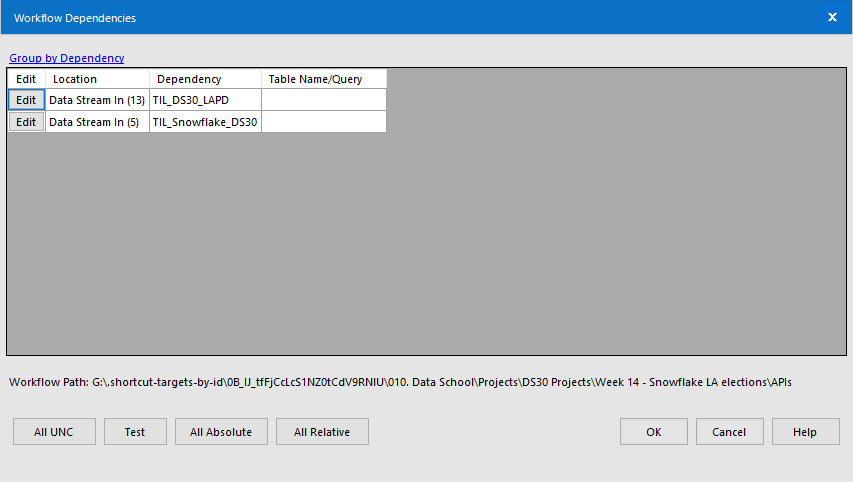853x482 pixels.
Task: Click the Location column header
Action: click(97, 79)
